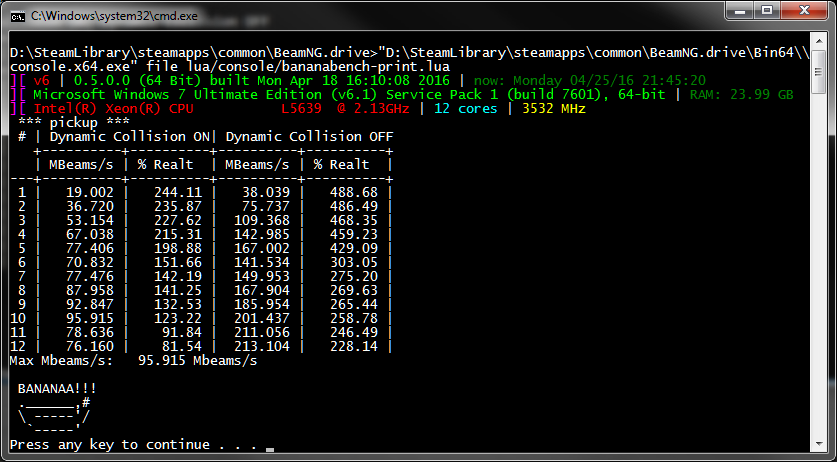This screenshot has height=462, width=837.
Task: Click the Intel(R) Xeon(R) CPU text
Action: point(114,108)
